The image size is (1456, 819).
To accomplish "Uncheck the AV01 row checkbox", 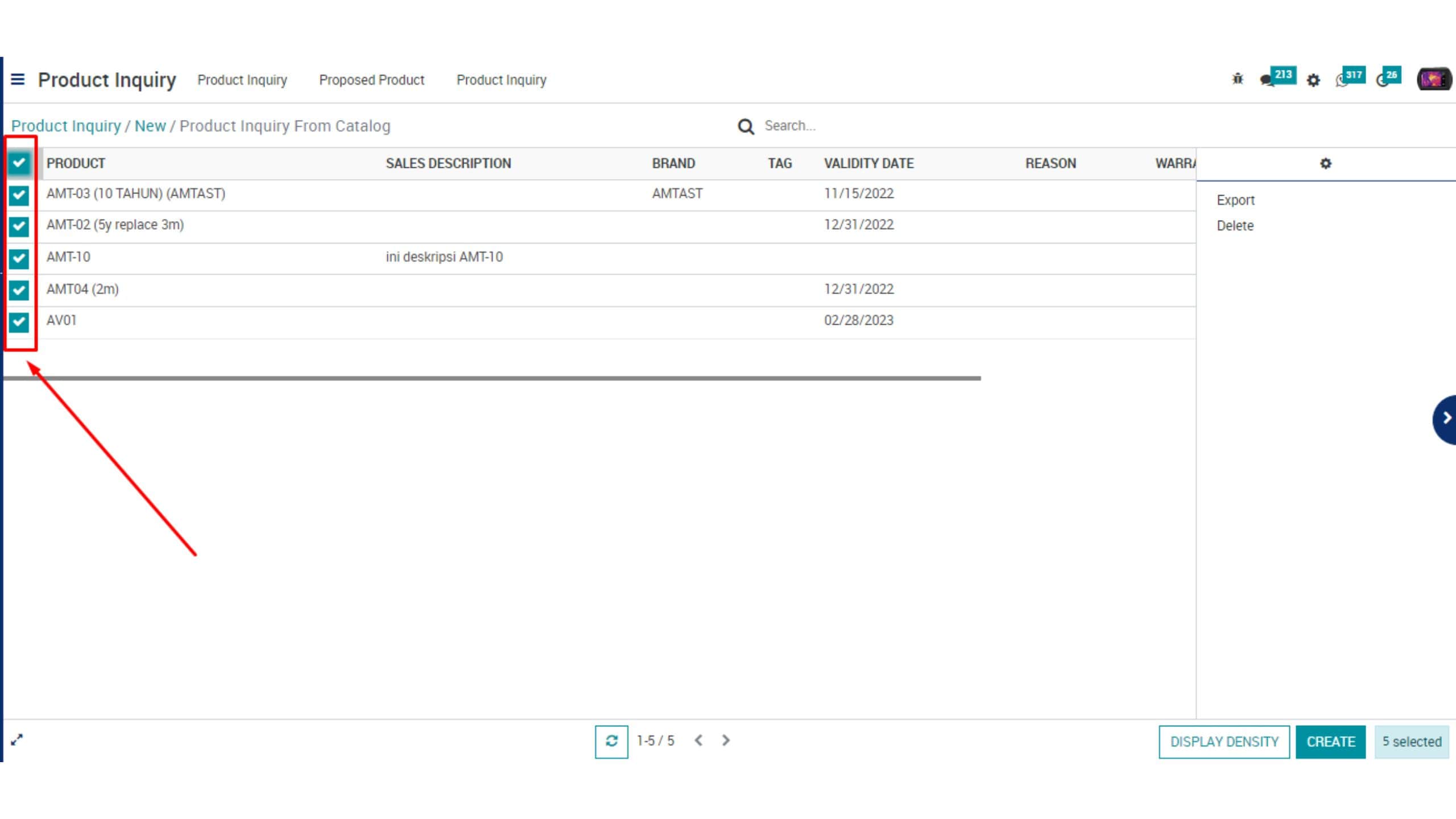I will pyautogui.click(x=19, y=322).
